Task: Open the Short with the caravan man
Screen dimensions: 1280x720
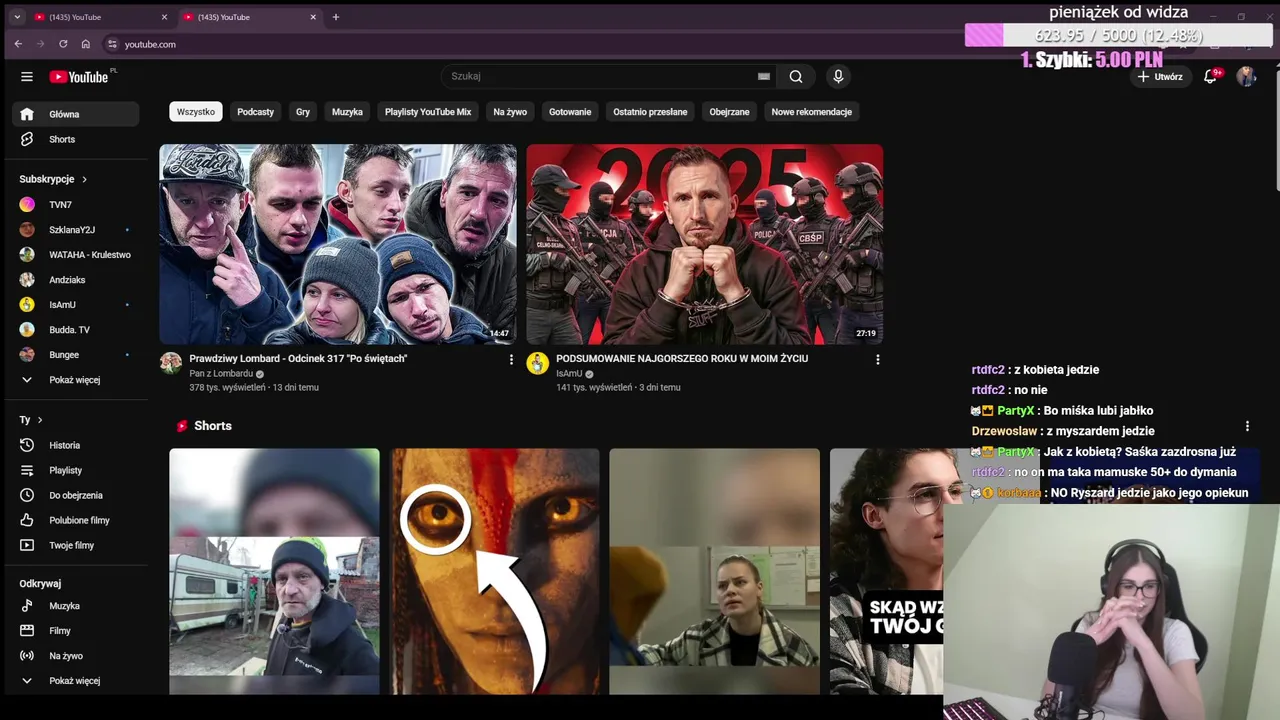Action: (274, 571)
